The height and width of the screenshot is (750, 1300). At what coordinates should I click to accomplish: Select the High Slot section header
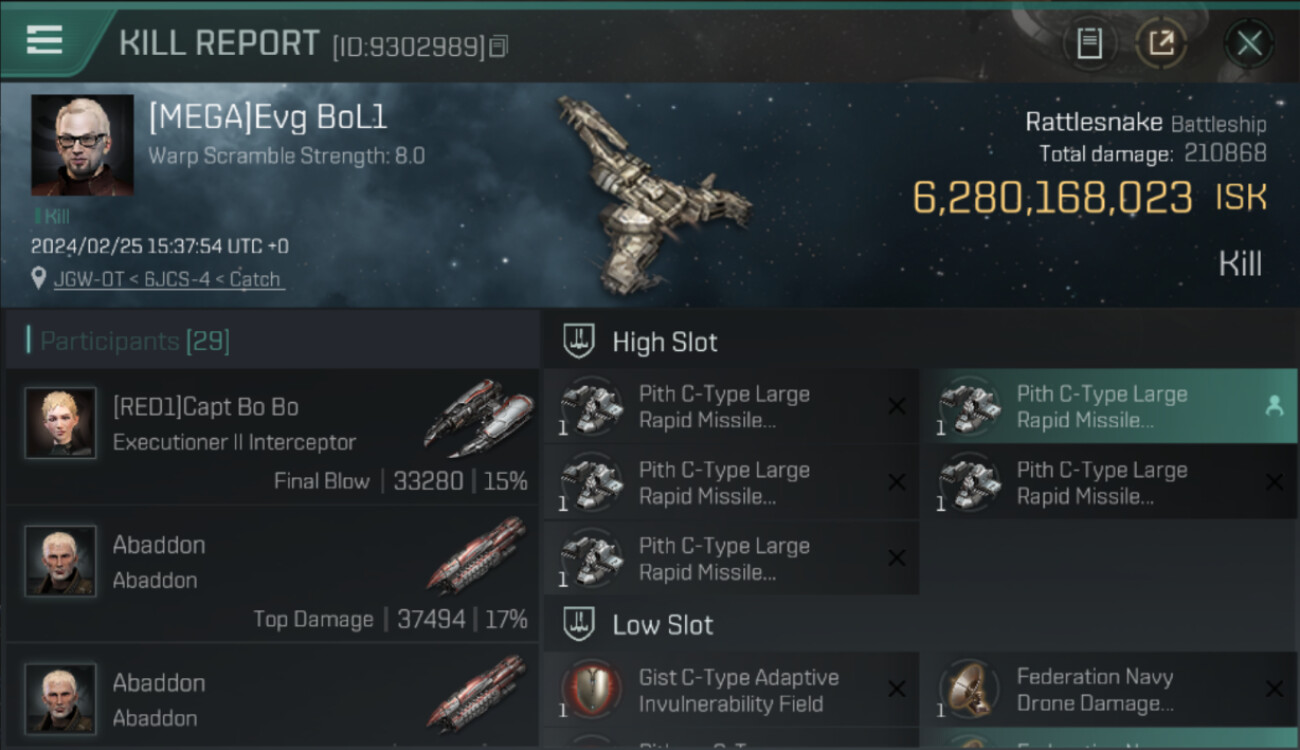click(921, 341)
